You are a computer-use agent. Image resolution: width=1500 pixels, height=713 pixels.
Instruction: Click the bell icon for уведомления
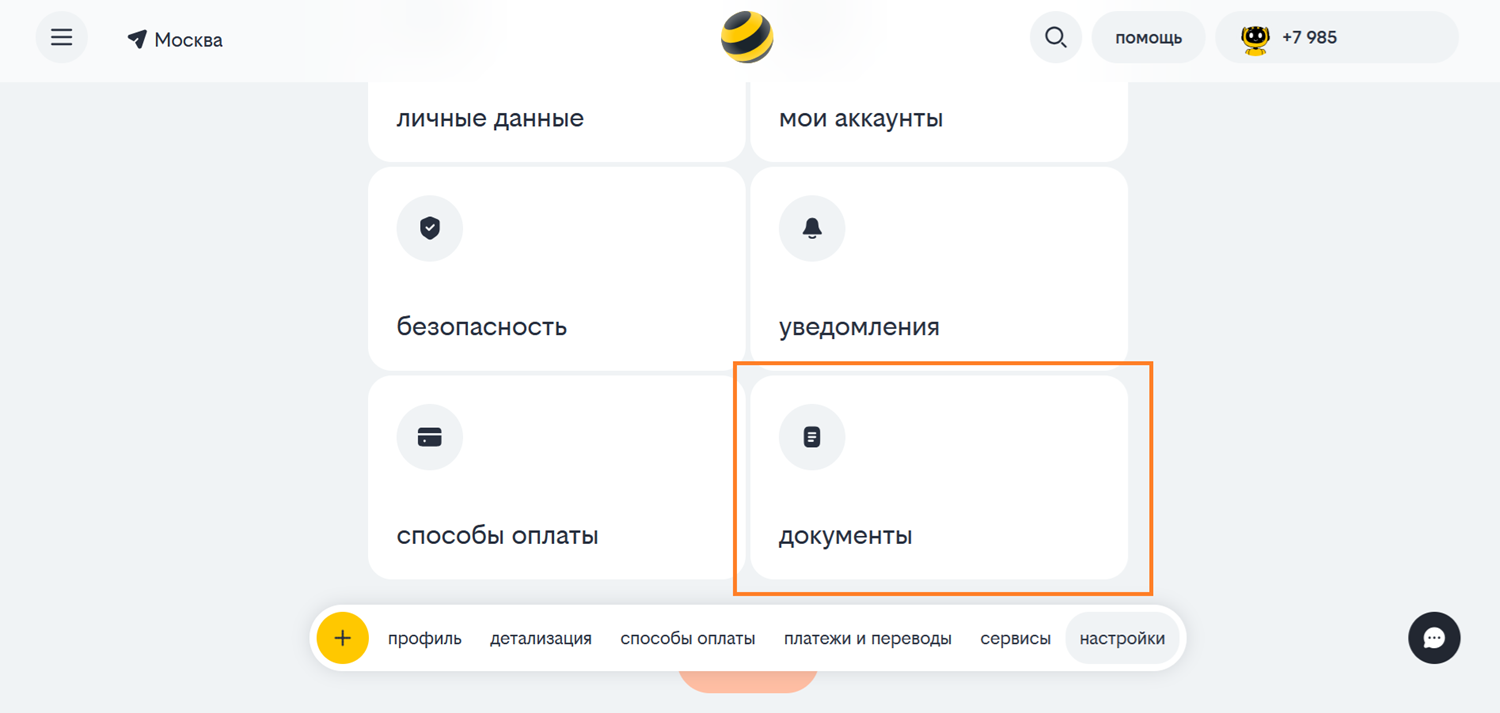(x=812, y=229)
